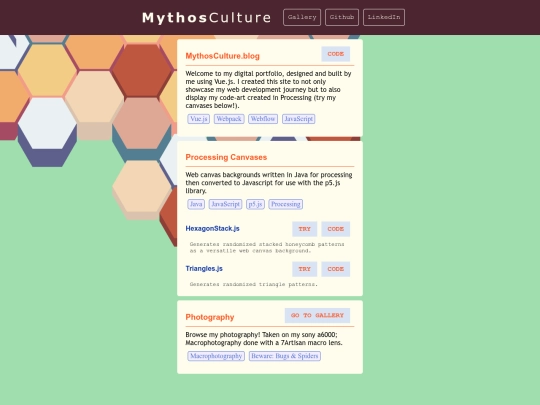
Task: Click the Processing tag
Action: point(285,204)
